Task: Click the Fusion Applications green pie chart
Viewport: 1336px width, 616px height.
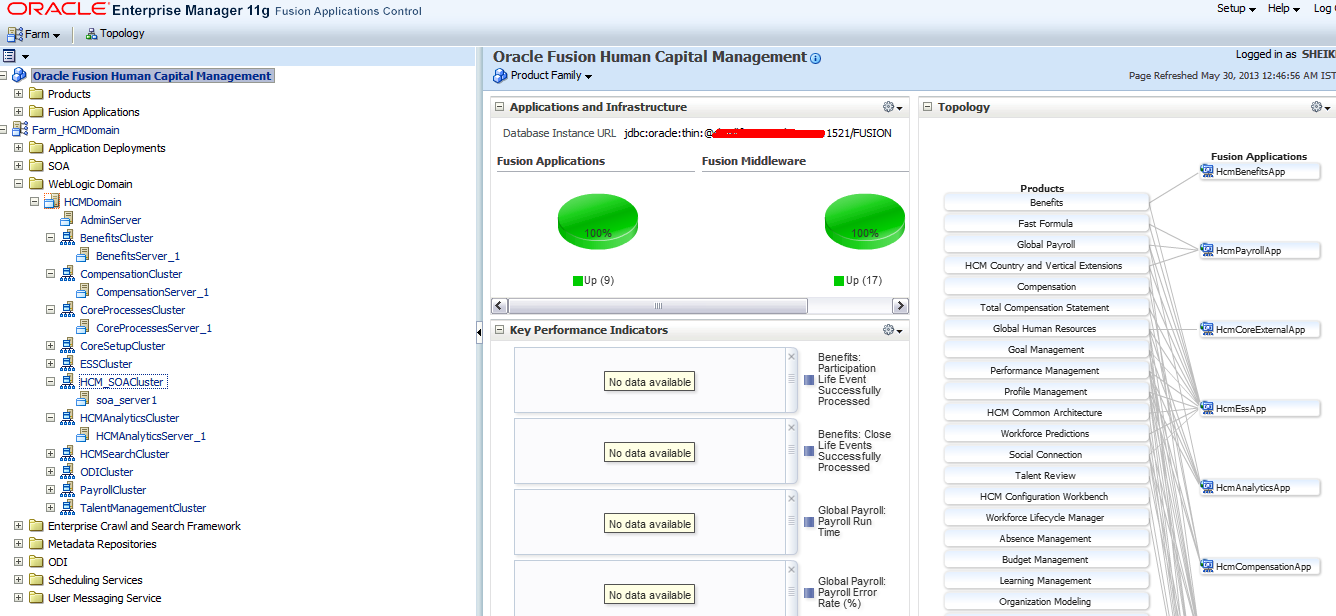Action: [597, 223]
